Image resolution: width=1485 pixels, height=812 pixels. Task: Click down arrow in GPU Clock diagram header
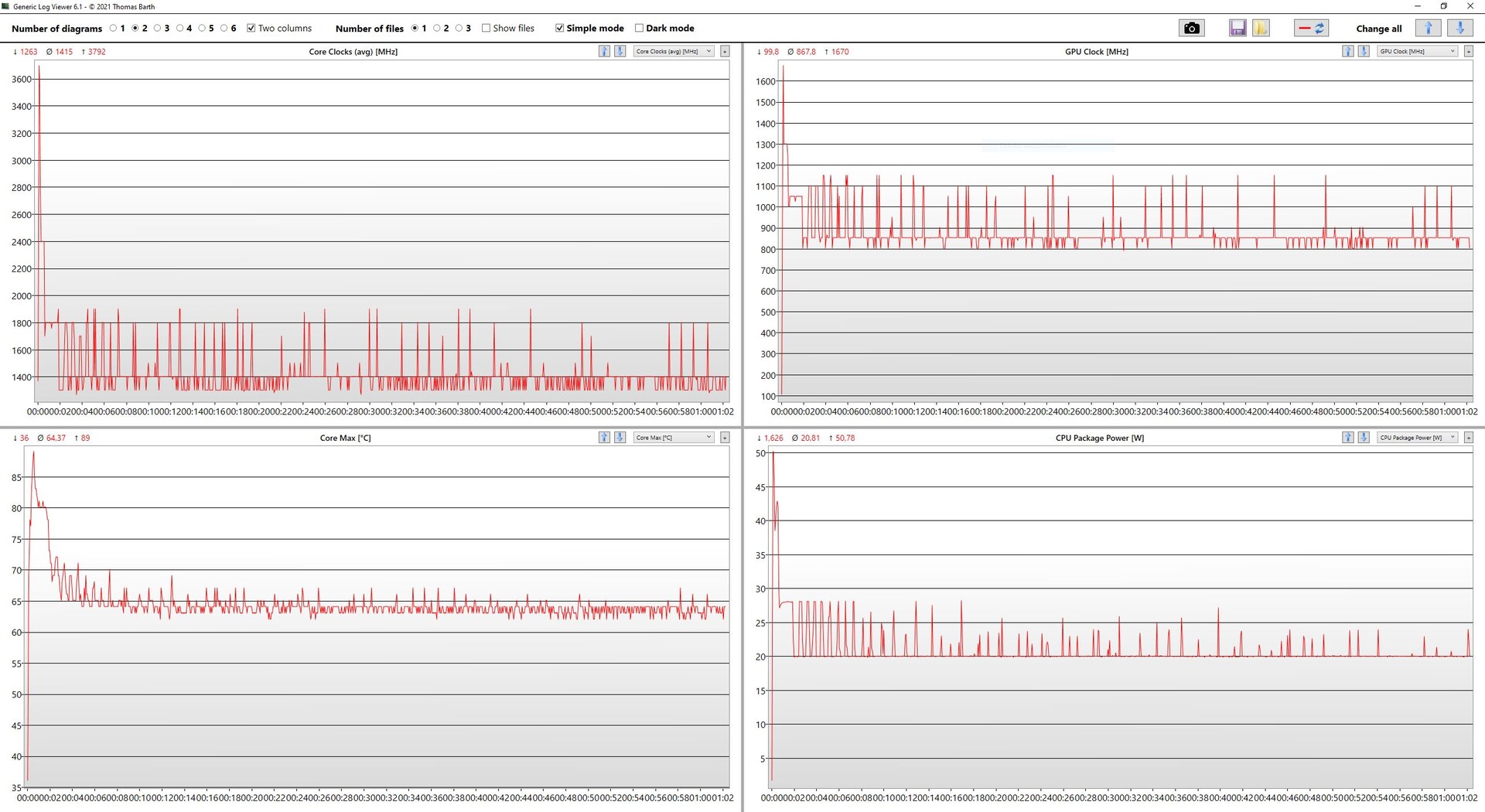[1364, 52]
